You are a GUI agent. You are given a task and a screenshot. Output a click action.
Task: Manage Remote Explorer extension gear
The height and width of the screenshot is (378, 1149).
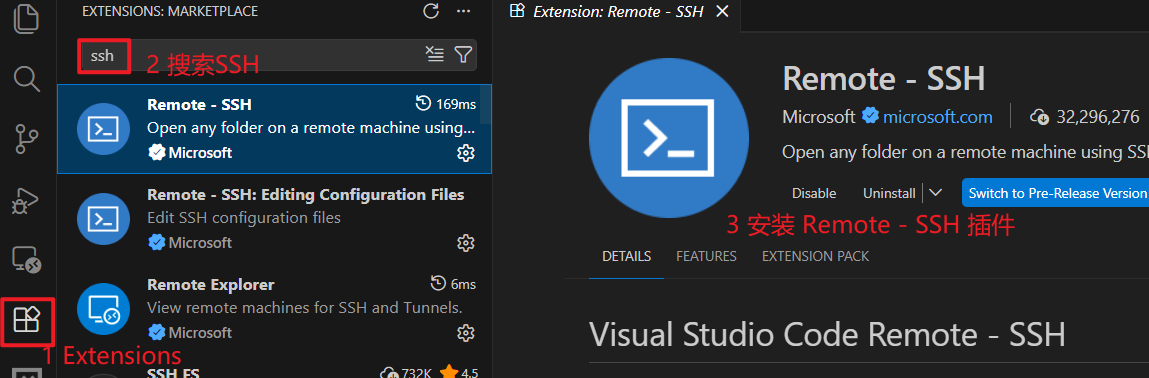click(465, 333)
